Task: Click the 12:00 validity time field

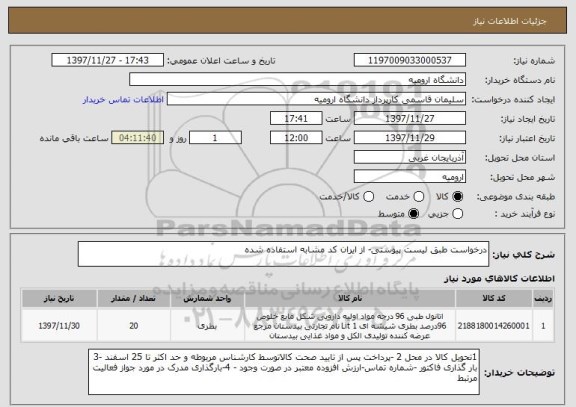Action: click(296, 138)
